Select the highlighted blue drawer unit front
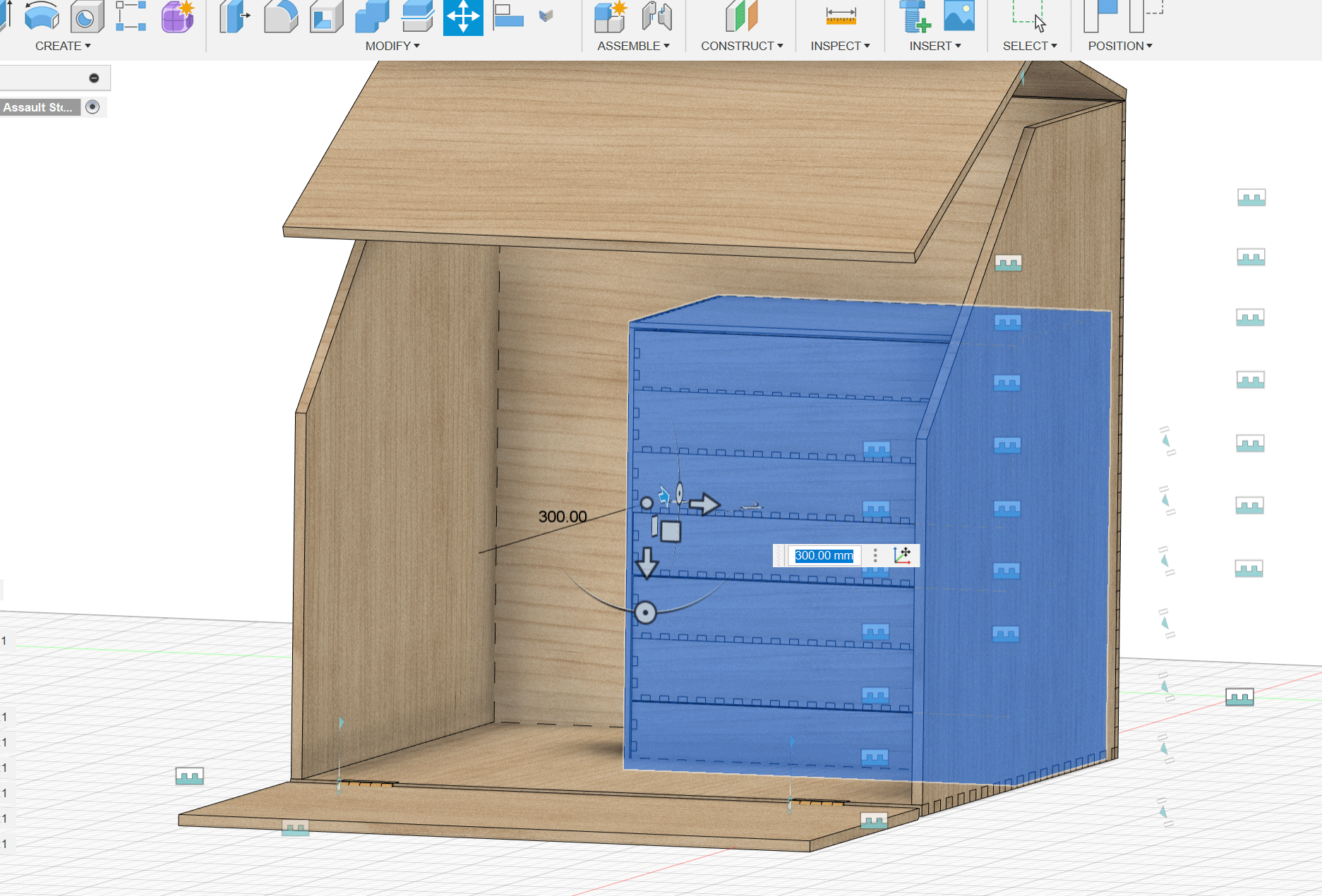The height and width of the screenshot is (896, 1322). [773, 550]
